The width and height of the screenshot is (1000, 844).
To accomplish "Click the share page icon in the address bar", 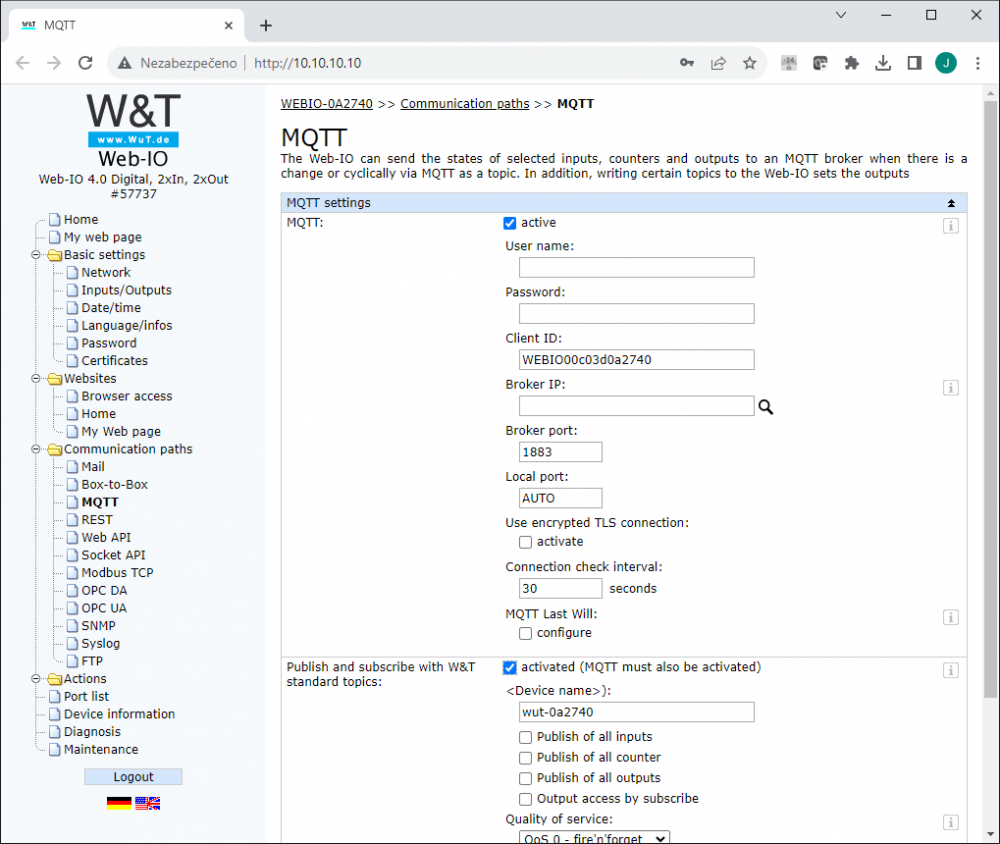I will click(x=718, y=63).
